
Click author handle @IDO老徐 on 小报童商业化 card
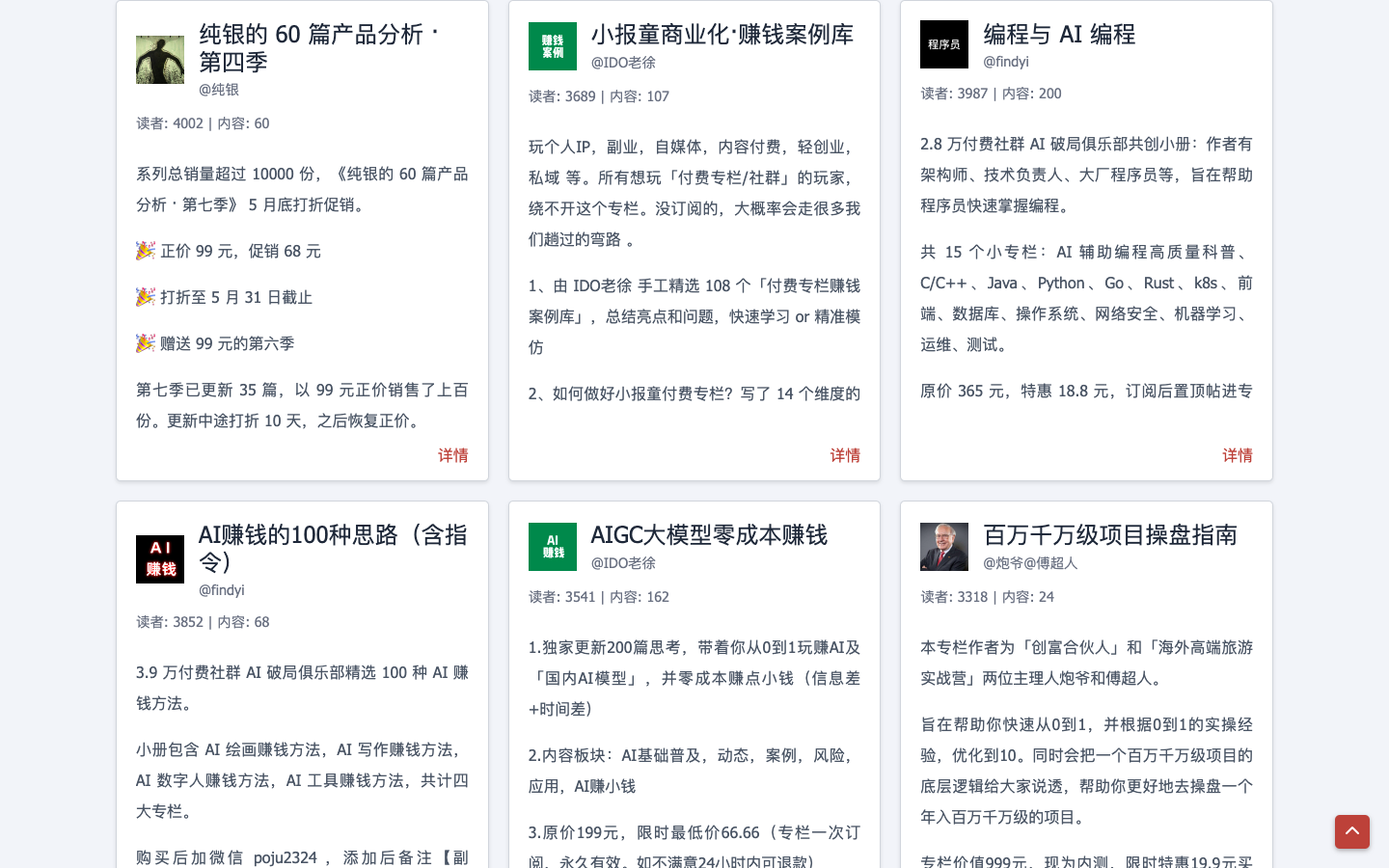point(623,63)
